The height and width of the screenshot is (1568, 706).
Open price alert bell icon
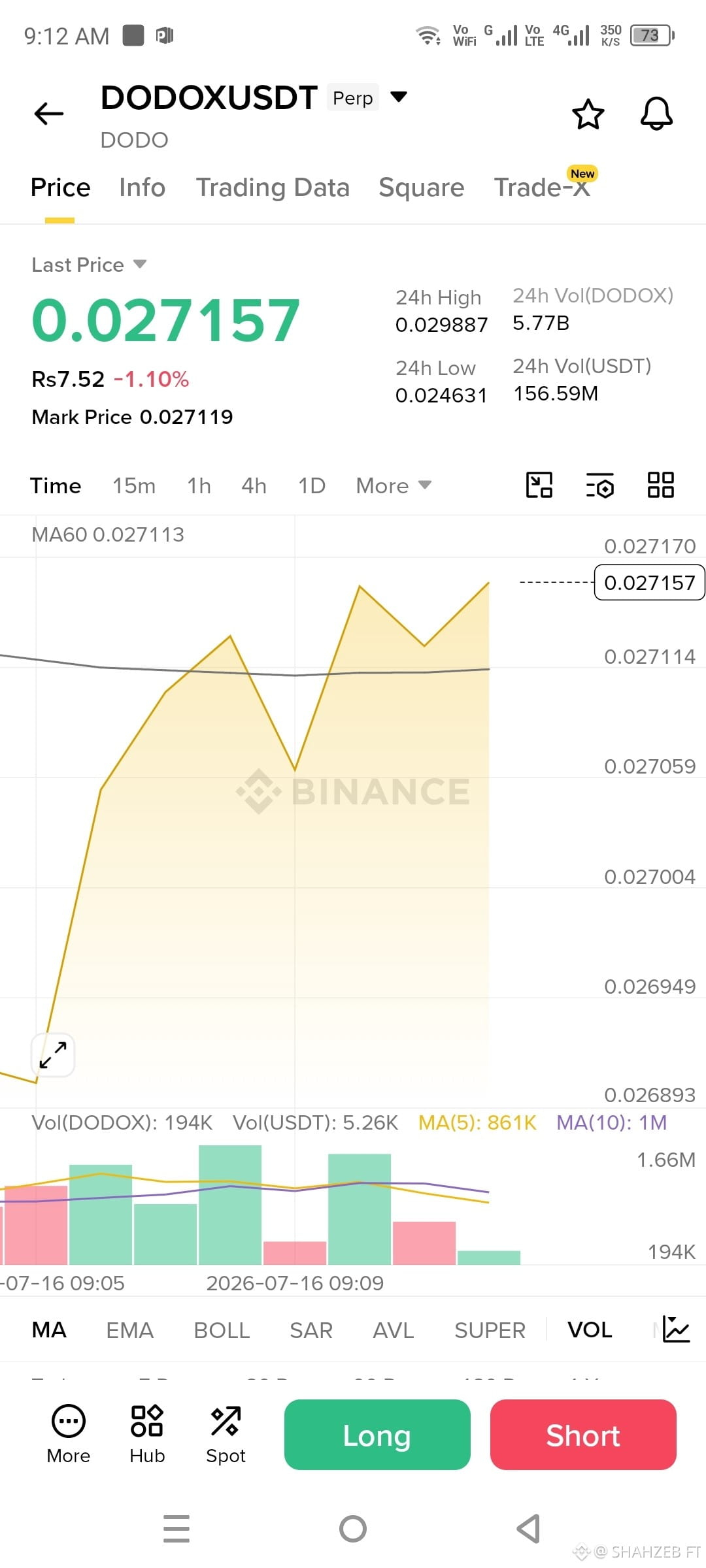click(656, 114)
